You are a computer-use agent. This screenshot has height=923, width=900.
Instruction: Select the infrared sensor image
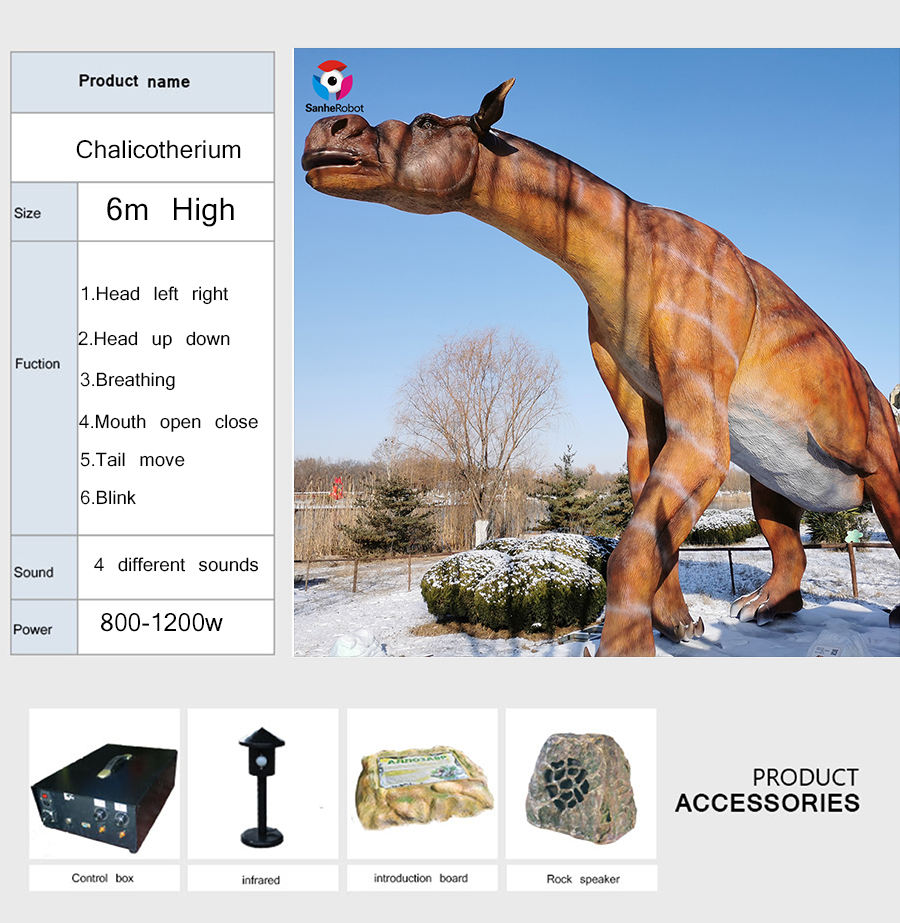click(x=262, y=783)
